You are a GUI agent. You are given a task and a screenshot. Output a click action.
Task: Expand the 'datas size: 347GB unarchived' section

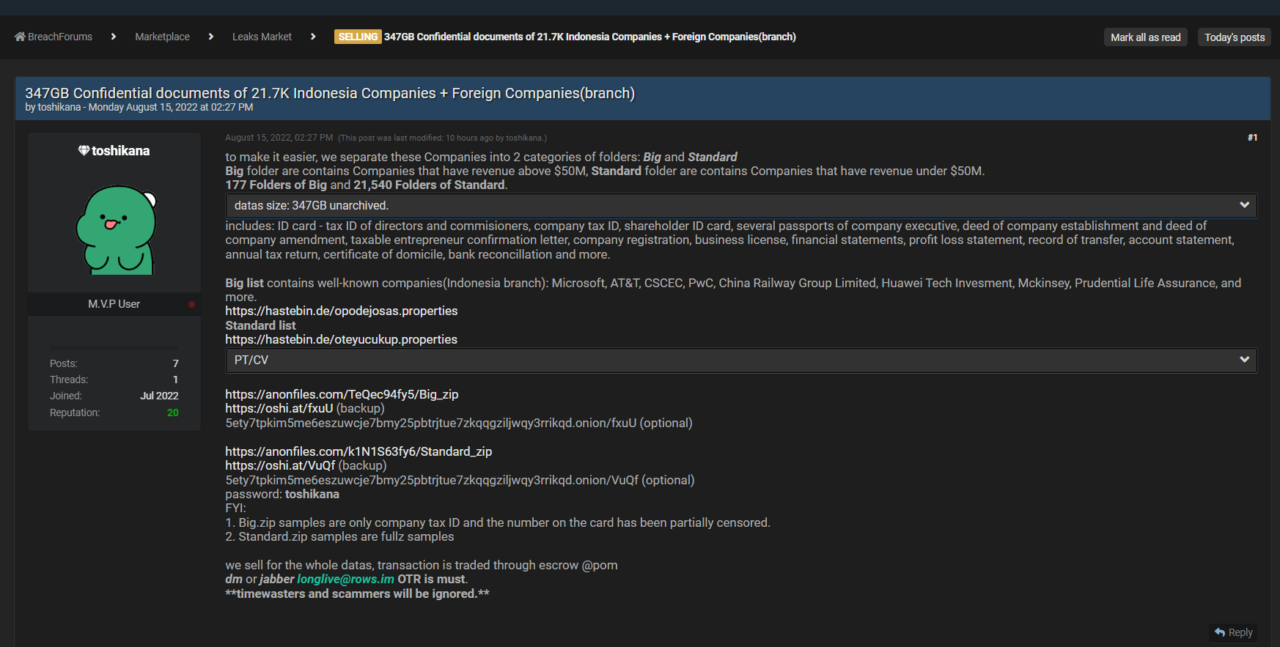[740, 205]
